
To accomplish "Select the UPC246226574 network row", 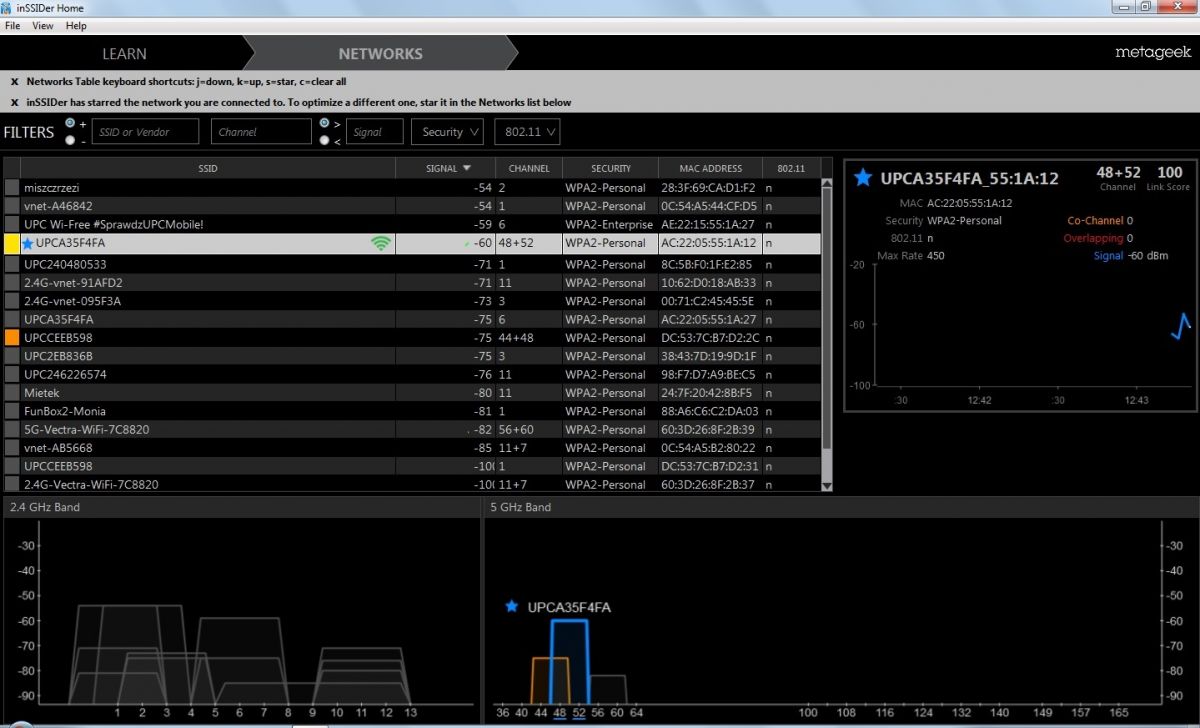I will pyautogui.click(x=412, y=374).
